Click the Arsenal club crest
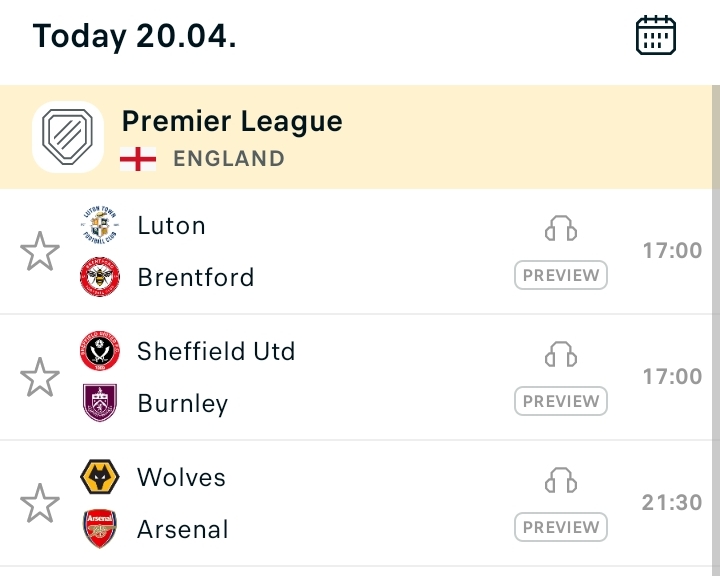Screen dimensions: 720x576 pyautogui.click(x=100, y=528)
